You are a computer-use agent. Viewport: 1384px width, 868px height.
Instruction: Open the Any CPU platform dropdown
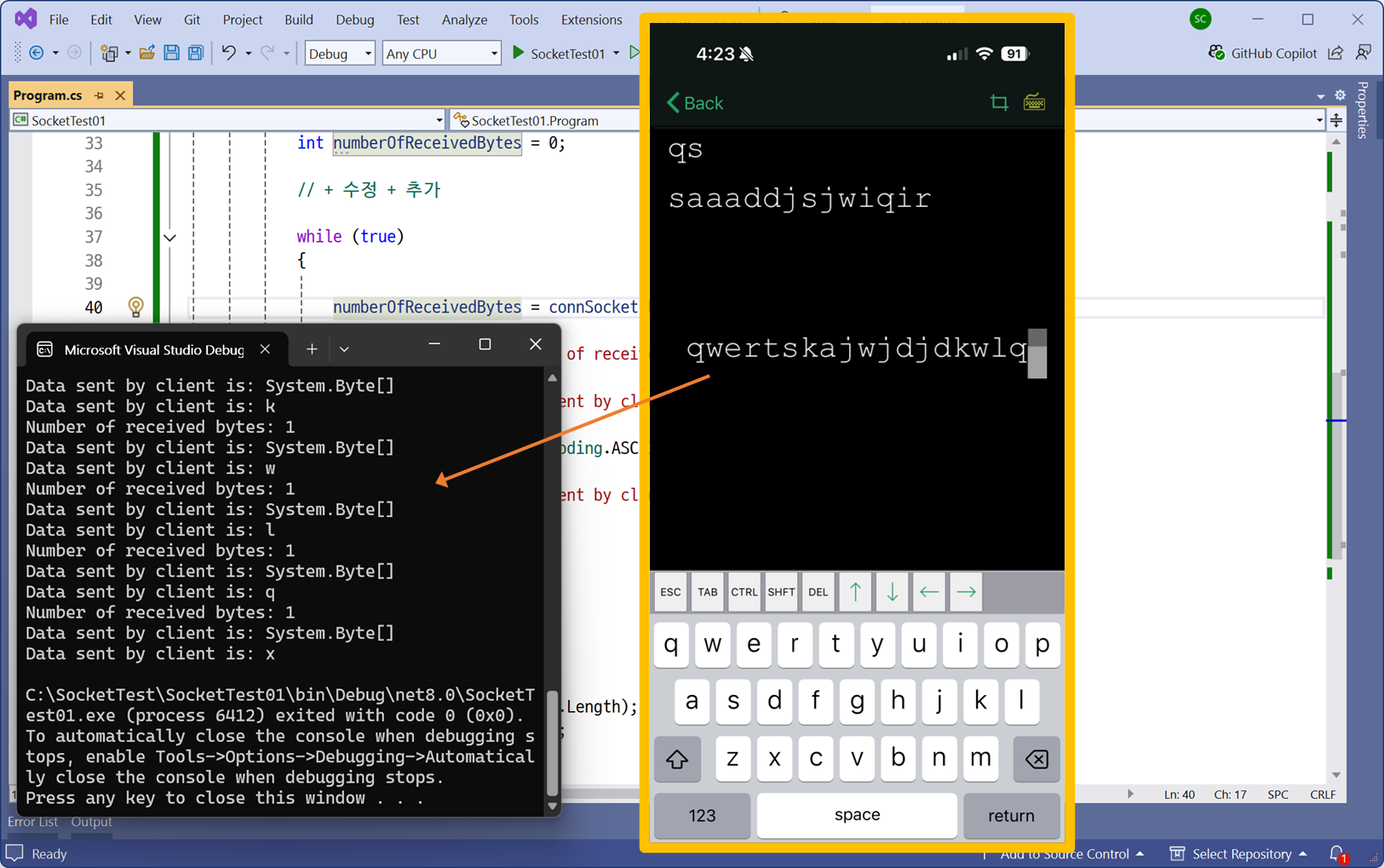point(441,53)
